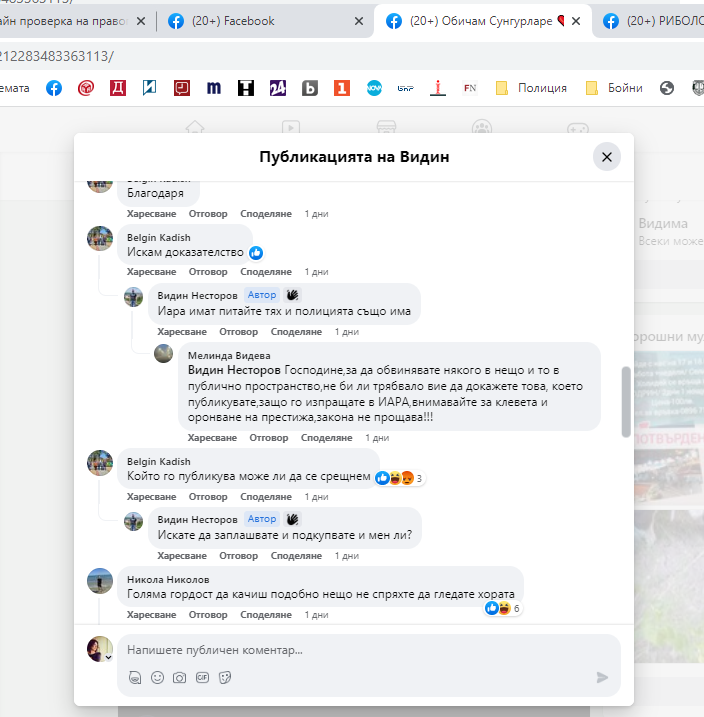Open the Полиция bookmarks folder

tap(531, 88)
